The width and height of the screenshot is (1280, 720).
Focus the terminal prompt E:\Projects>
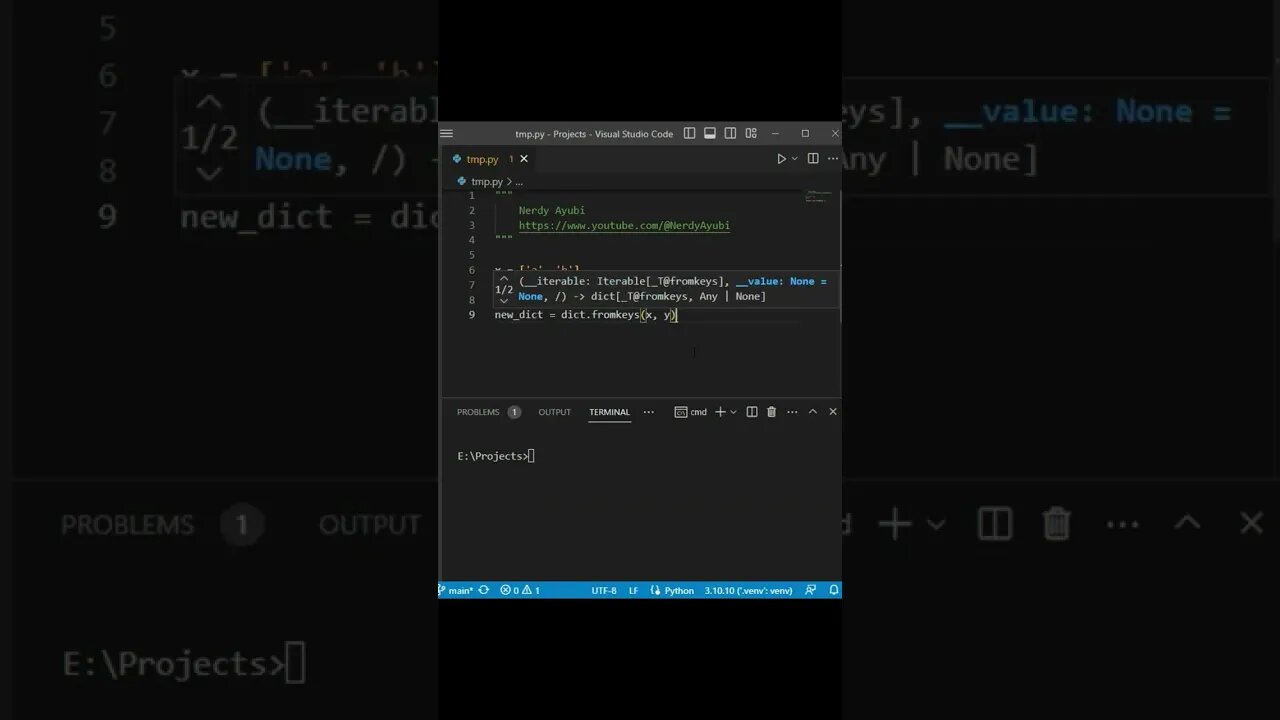coord(496,456)
